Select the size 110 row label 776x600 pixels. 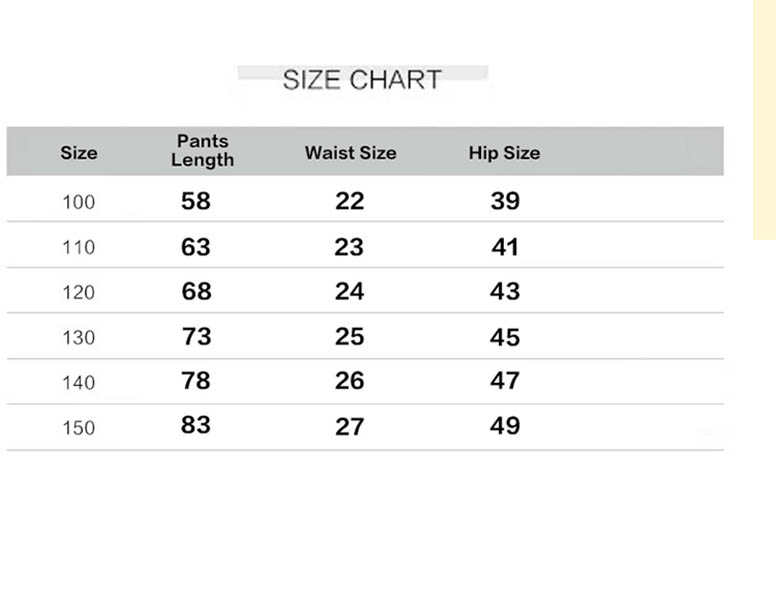79,247
